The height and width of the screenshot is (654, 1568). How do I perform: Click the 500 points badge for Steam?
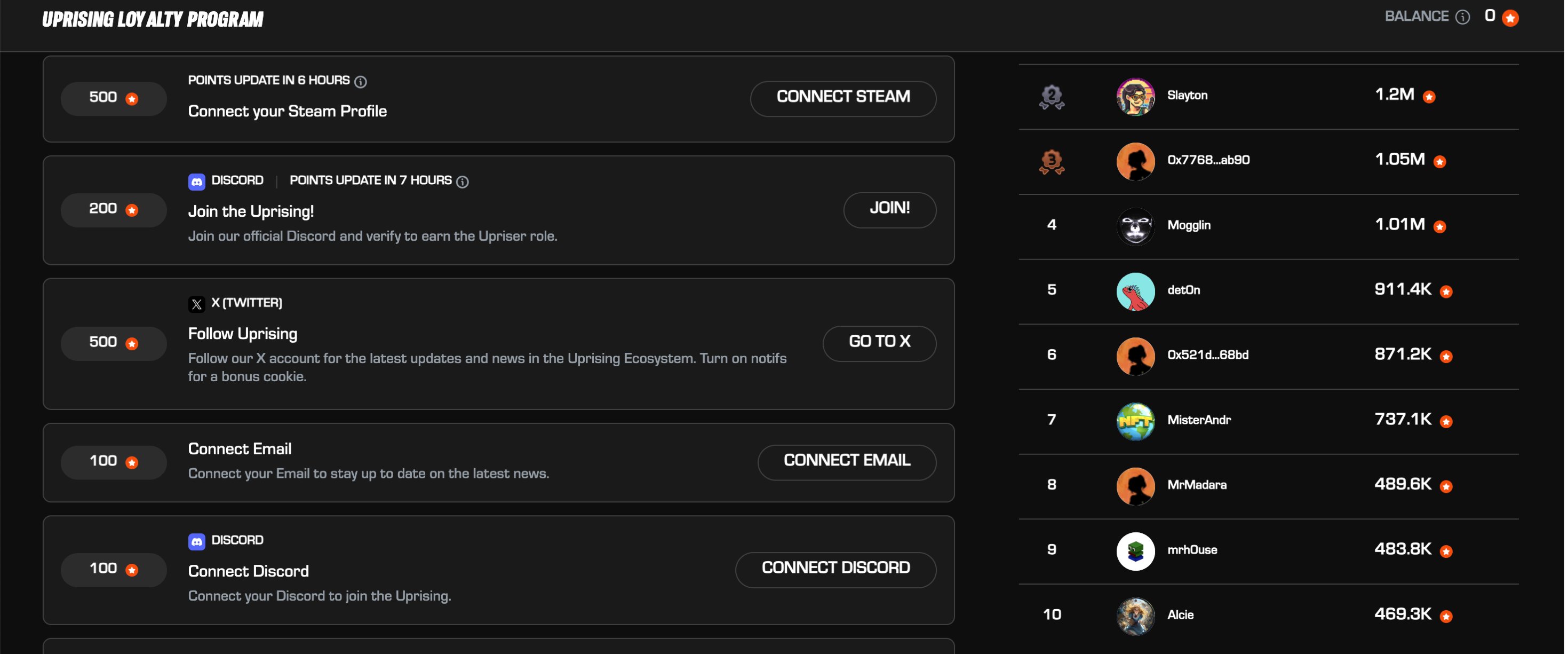coord(113,98)
